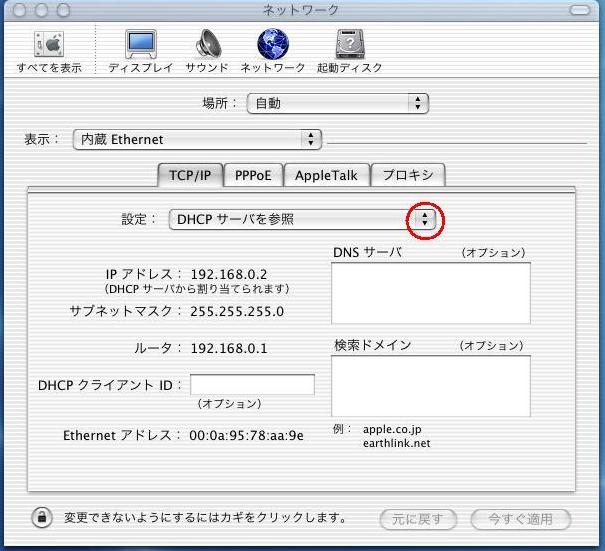
Task: Open the サウンド speaker icon
Action: pyautogui.click(x=207, y=51)
